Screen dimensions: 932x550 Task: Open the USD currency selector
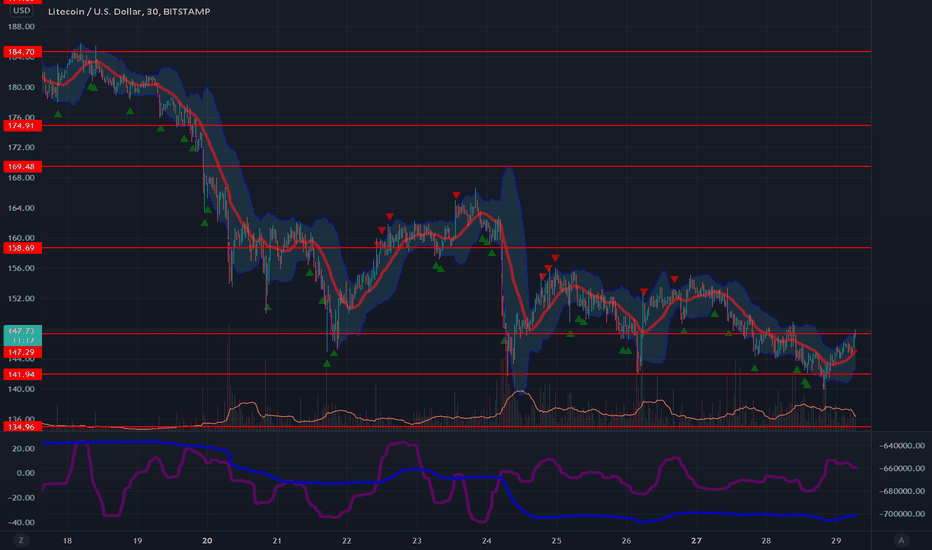(22, 11)
